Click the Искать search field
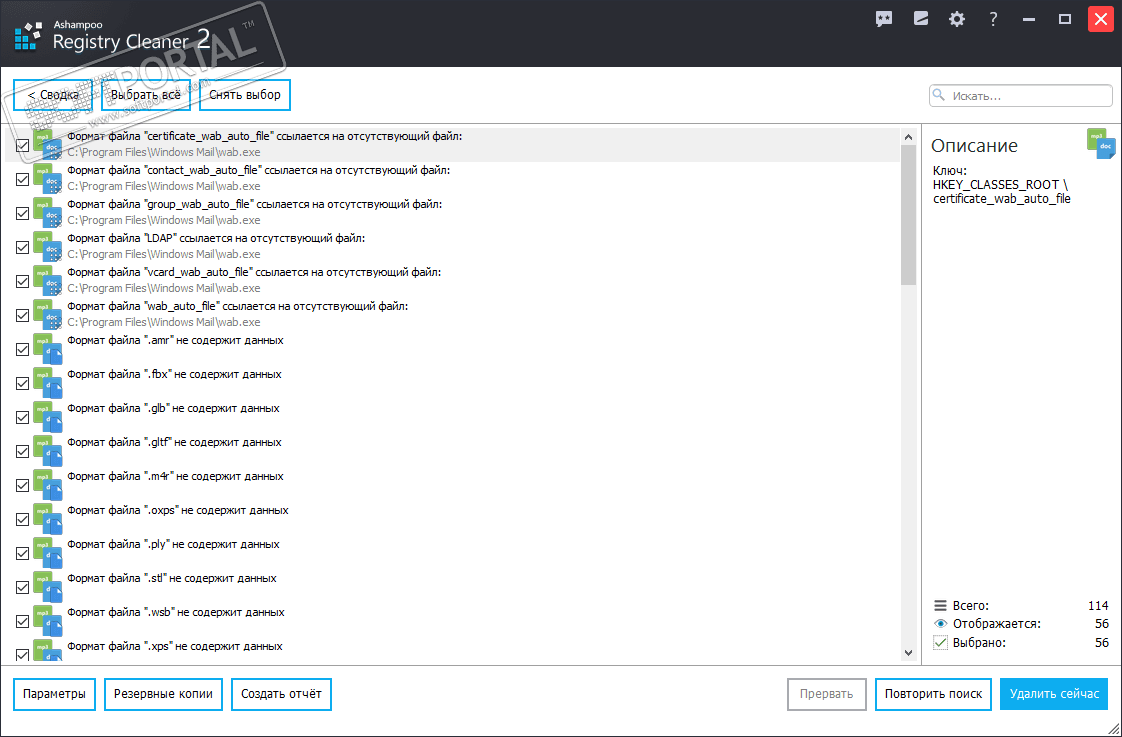Viewport: 1122px width, 737px height. [1021, 95]
